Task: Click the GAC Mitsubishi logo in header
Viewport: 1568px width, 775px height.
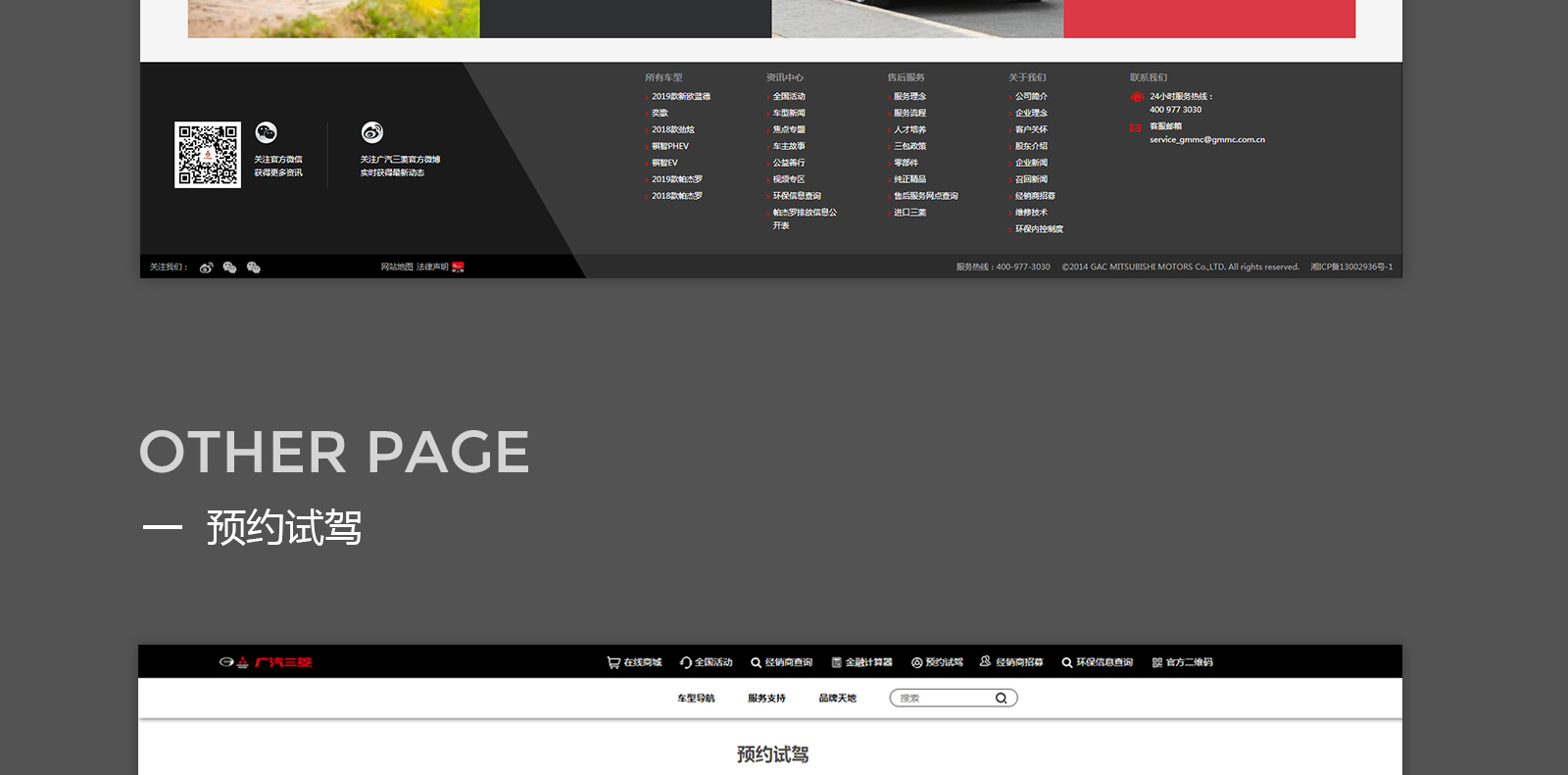Action: [265, 662]
